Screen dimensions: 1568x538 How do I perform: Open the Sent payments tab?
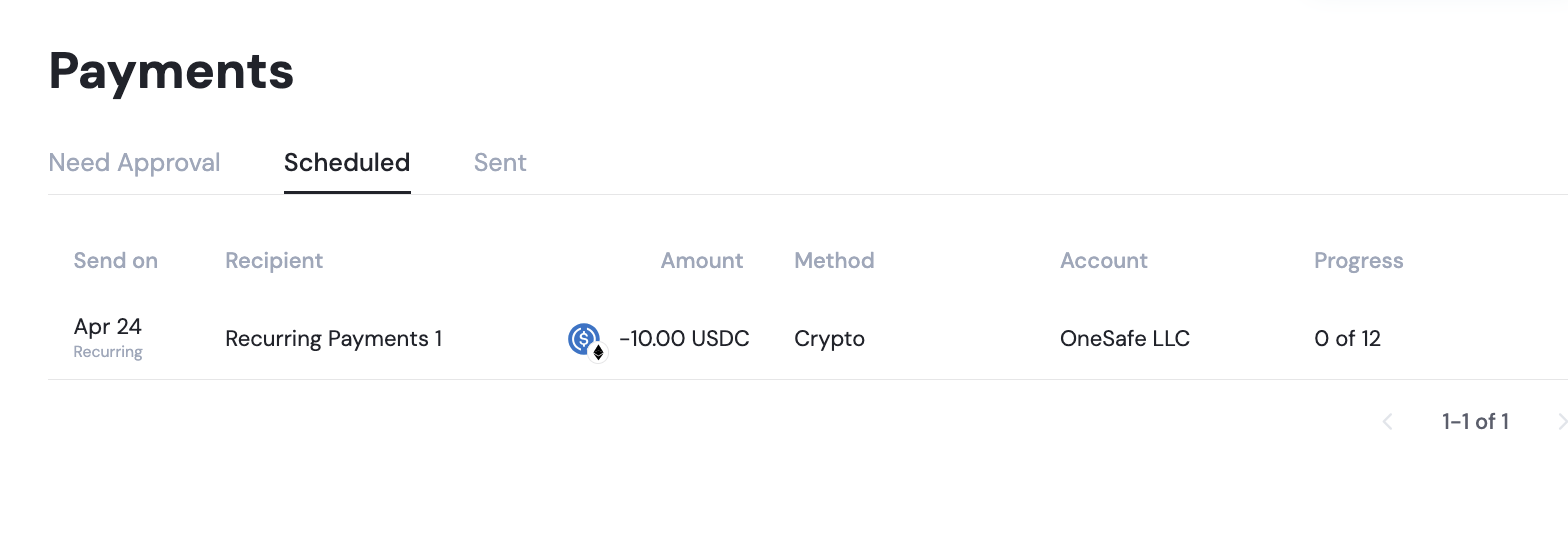point(500,163)
